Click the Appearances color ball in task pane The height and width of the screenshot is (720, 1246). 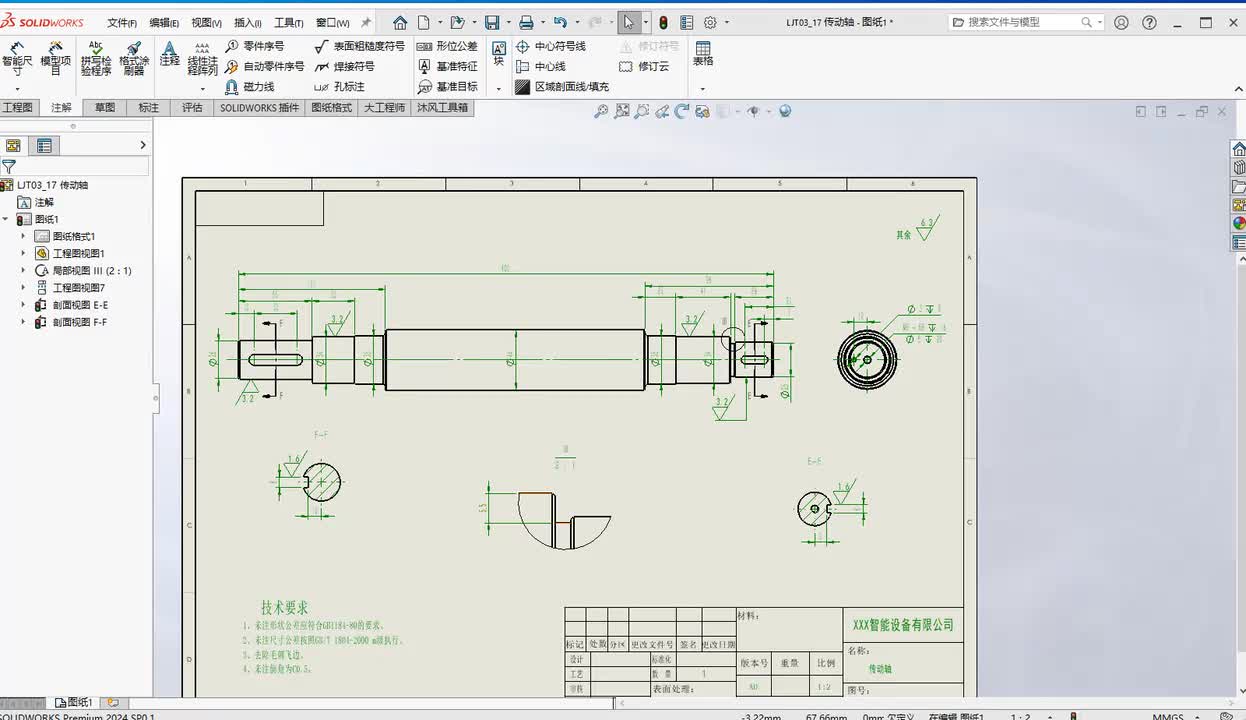1238,223
